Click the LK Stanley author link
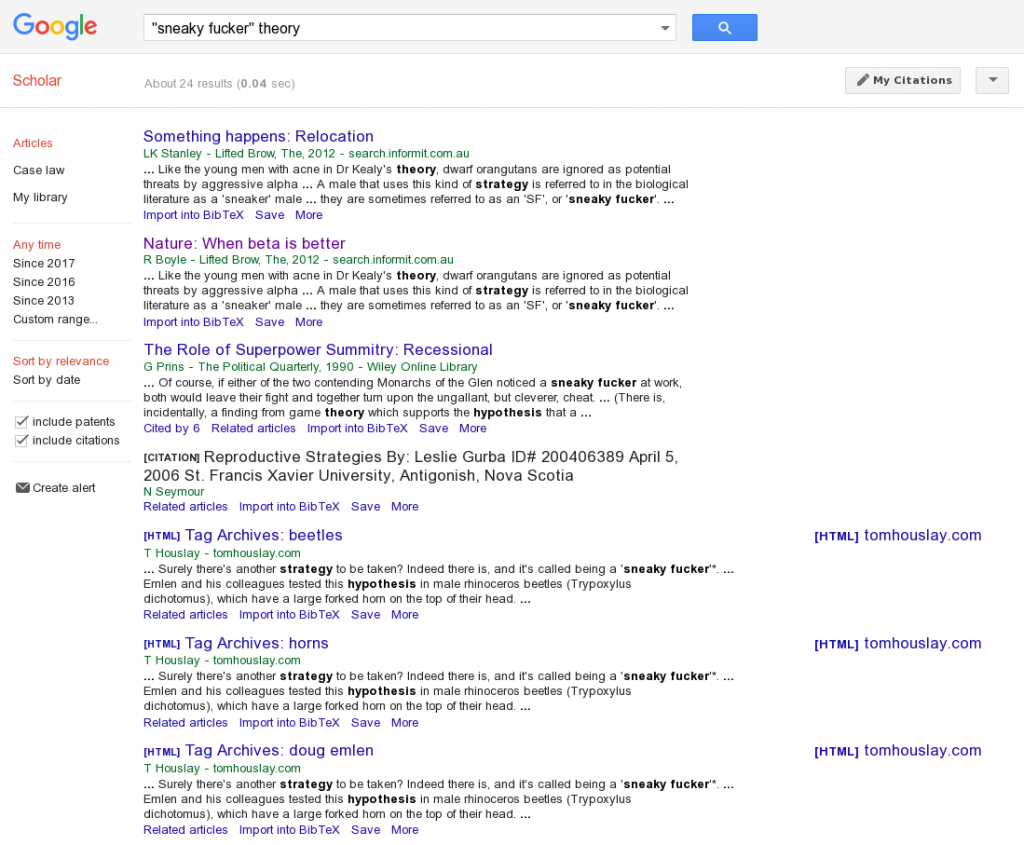1024x845 pixels. [x=172, y=153]
